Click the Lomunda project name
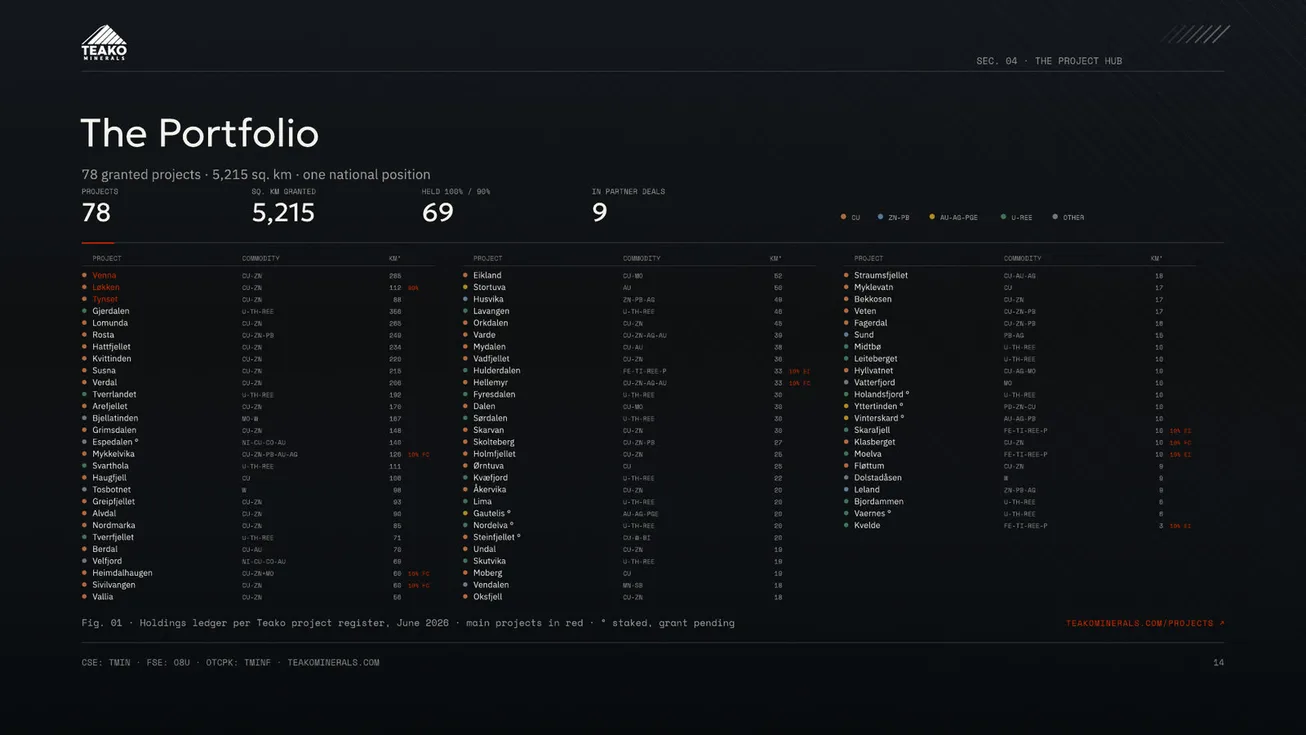The width and height of the screenshot is (1306, 735). 110,323
